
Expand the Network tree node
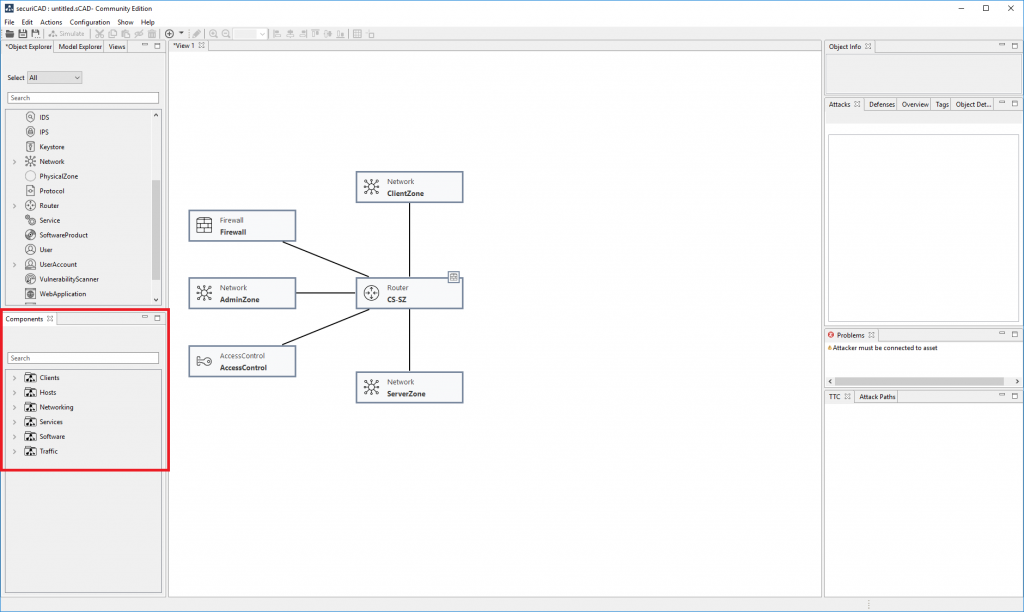pos(14,161)
